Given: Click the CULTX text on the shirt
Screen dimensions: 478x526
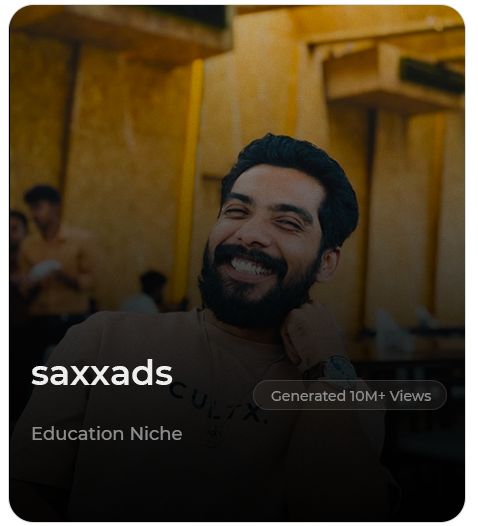Looking at the screenshot, I should [218, 404].
